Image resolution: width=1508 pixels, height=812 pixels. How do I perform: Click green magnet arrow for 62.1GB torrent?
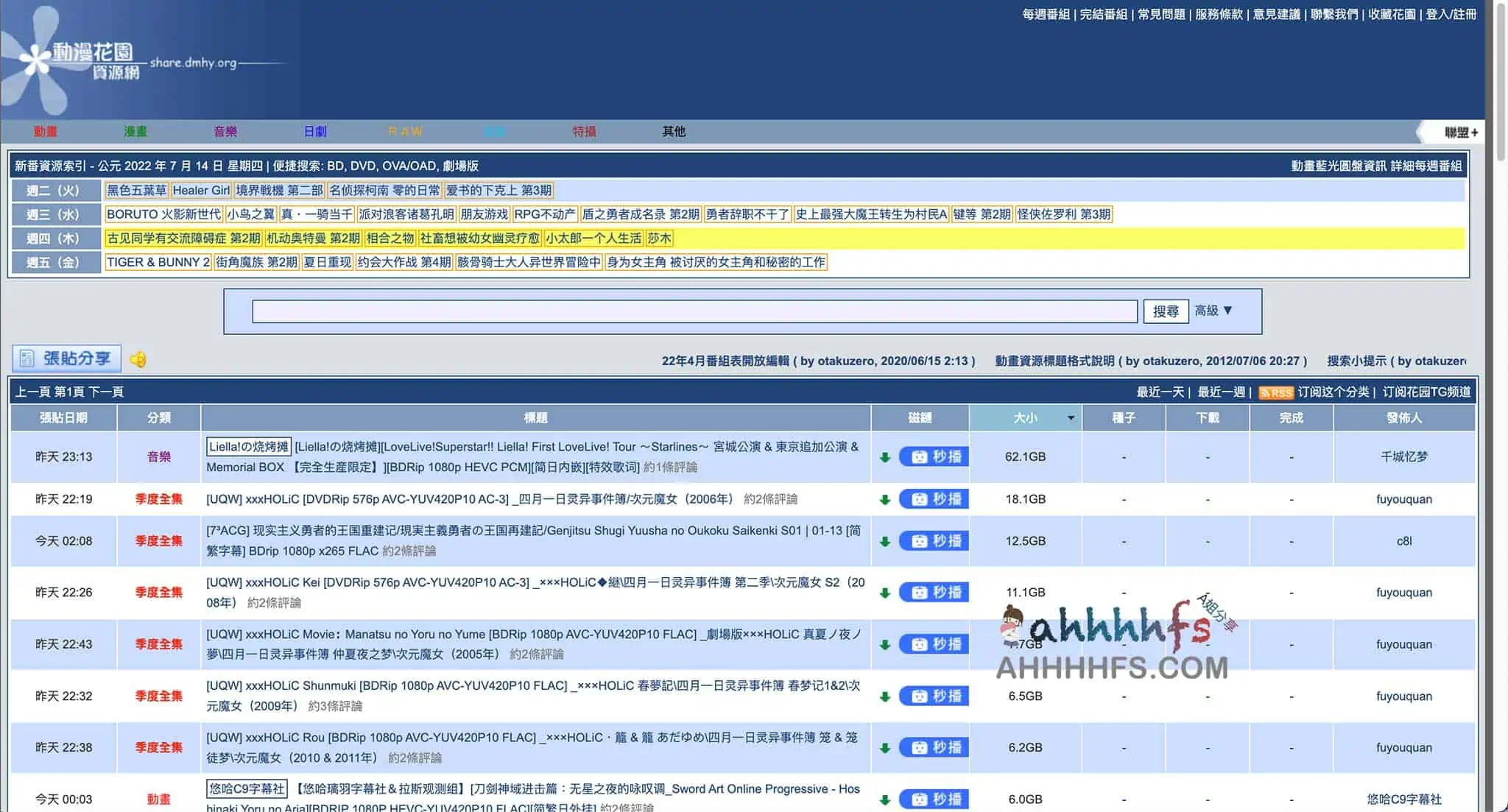885,457
